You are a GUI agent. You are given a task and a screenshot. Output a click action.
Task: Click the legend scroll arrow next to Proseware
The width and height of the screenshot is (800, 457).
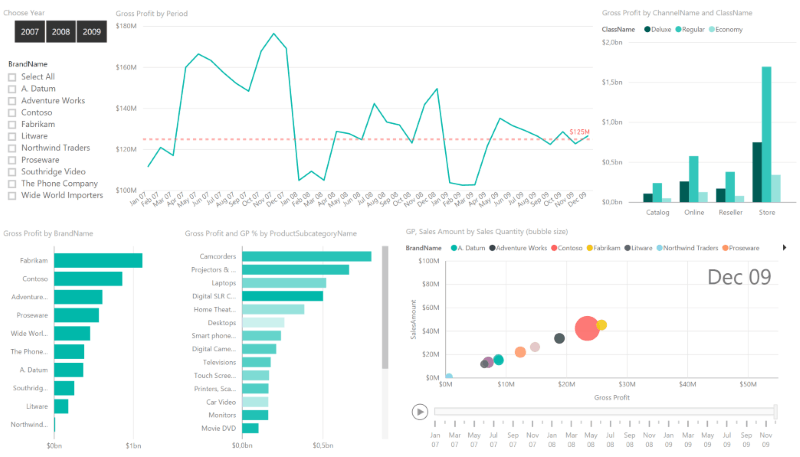pos(784,247)
